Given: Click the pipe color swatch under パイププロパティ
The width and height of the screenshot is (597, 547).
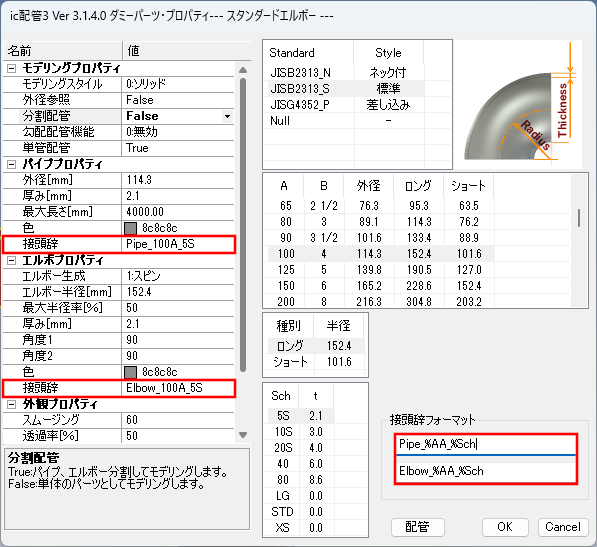Looking at the screenshot, I should coord(131,228).
